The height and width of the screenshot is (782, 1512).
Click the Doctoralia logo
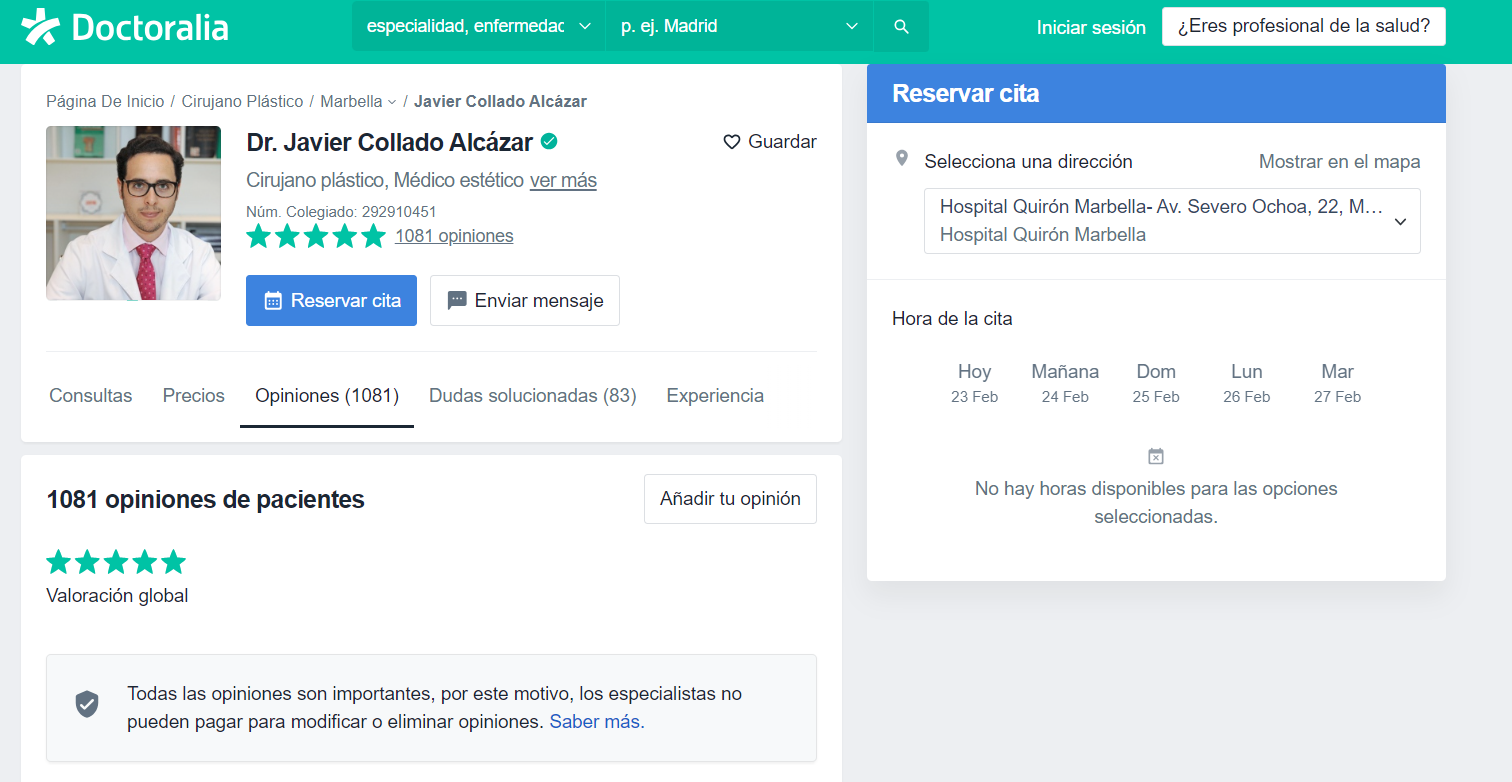tap(125, 27)
